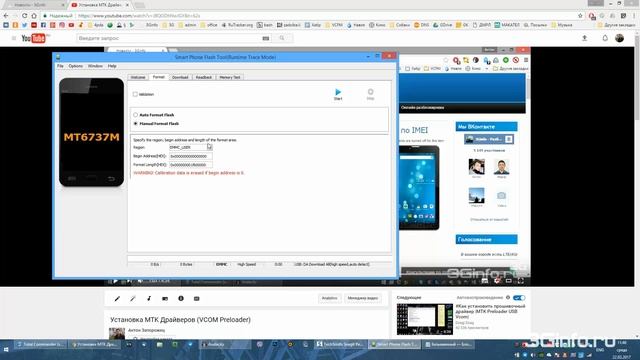Click the Facebook bookmark icon

(43, 25)
